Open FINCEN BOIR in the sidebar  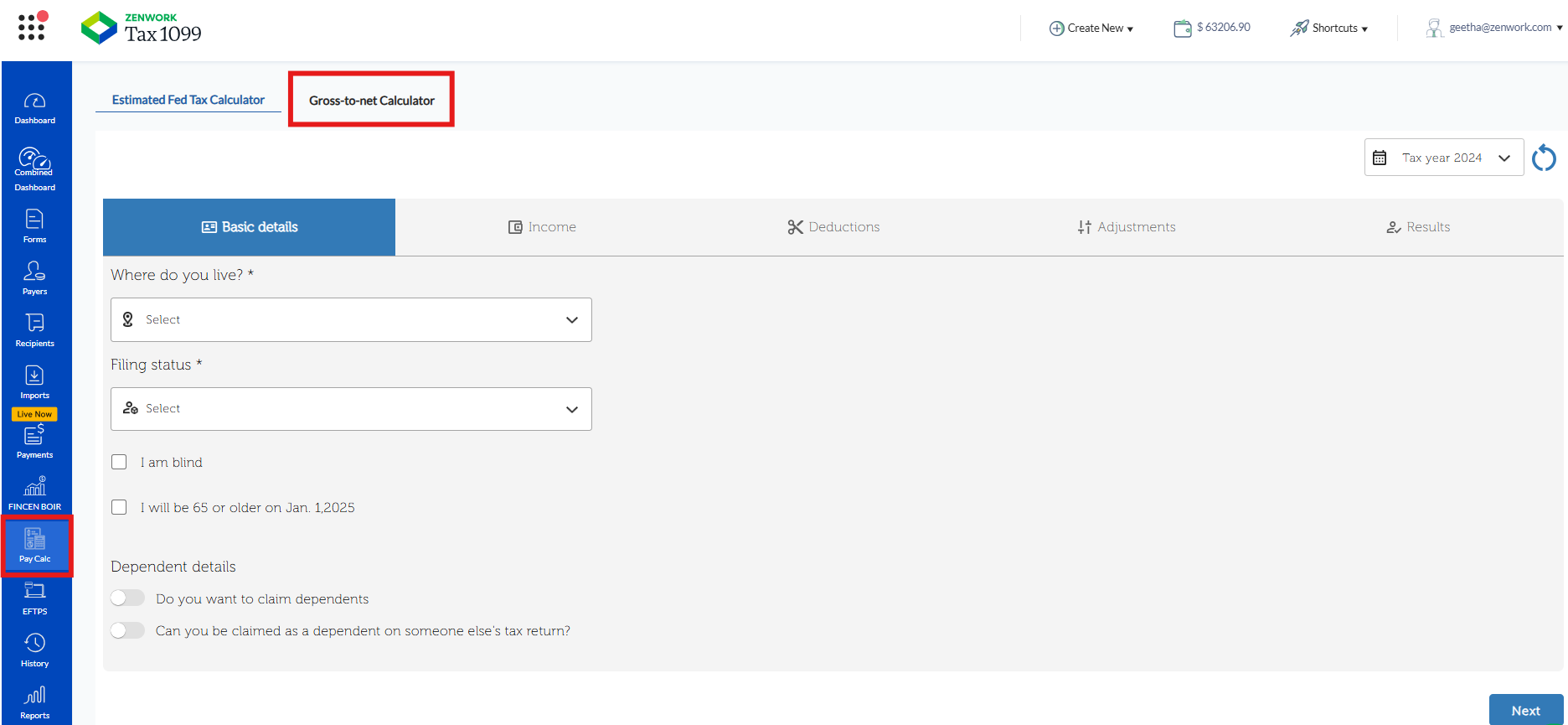pos(35,494)
